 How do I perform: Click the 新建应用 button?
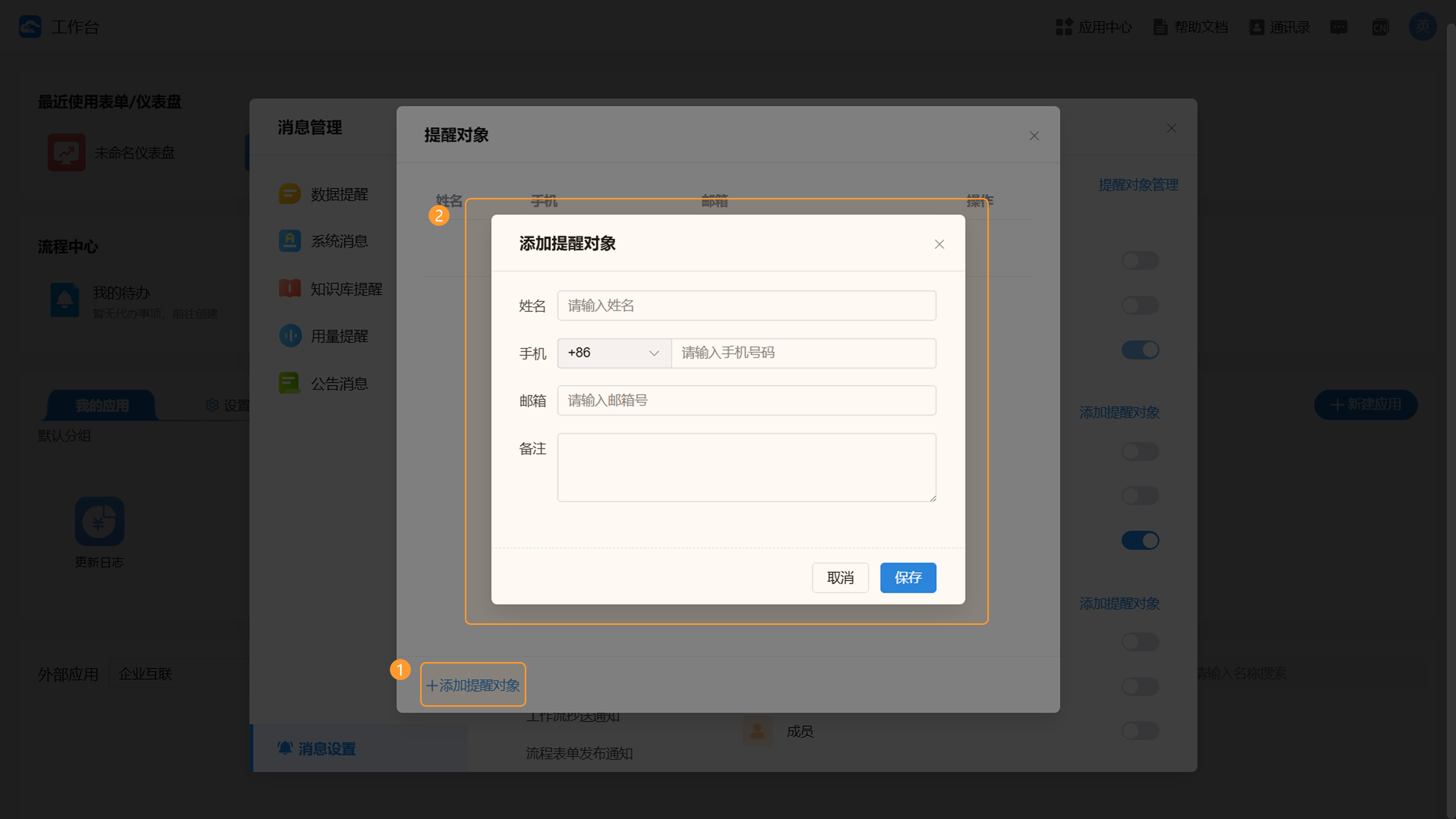[1366, 405]
